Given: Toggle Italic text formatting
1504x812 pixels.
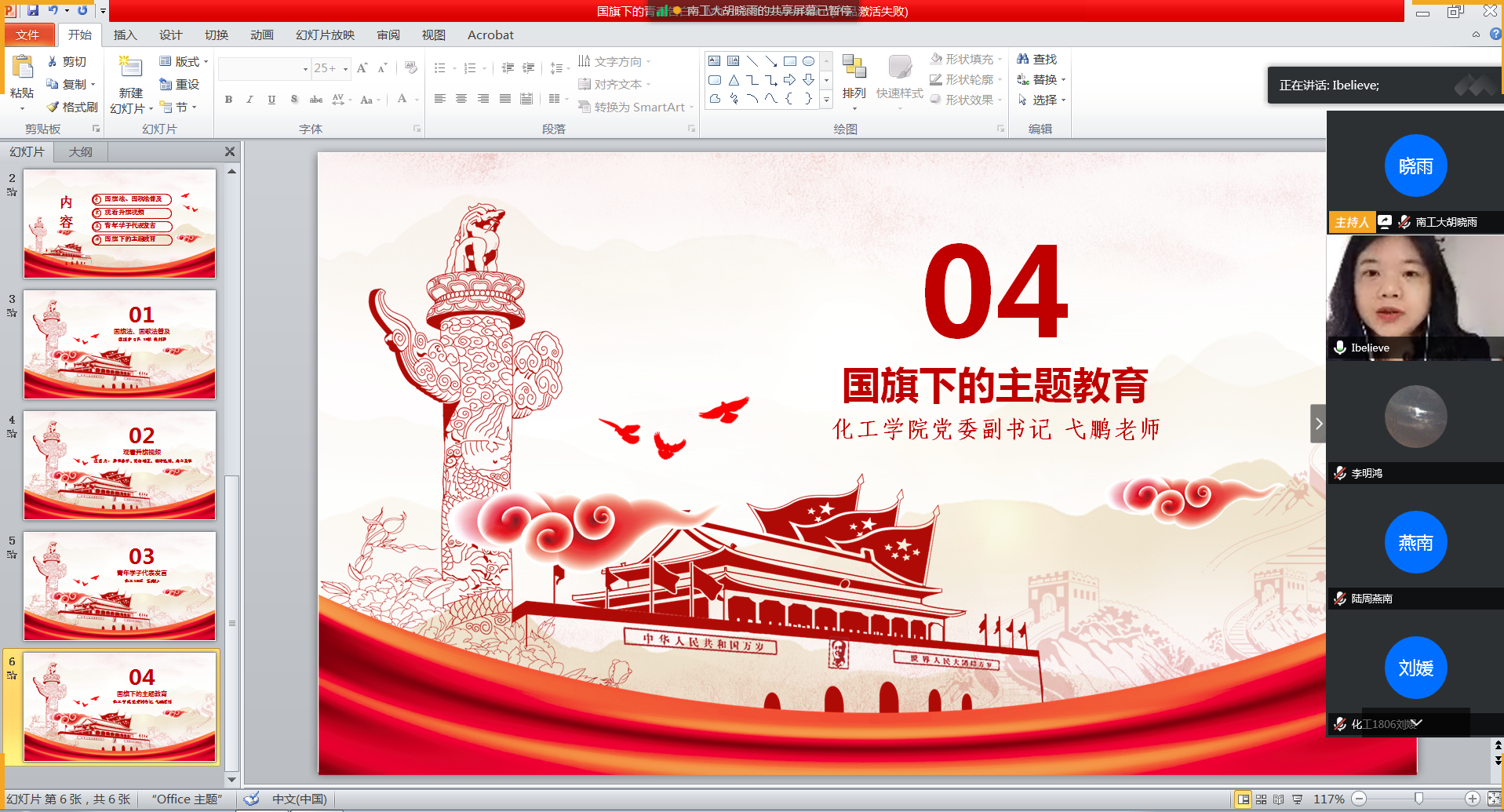Looking at the screenshot, I should coord(249,100).
